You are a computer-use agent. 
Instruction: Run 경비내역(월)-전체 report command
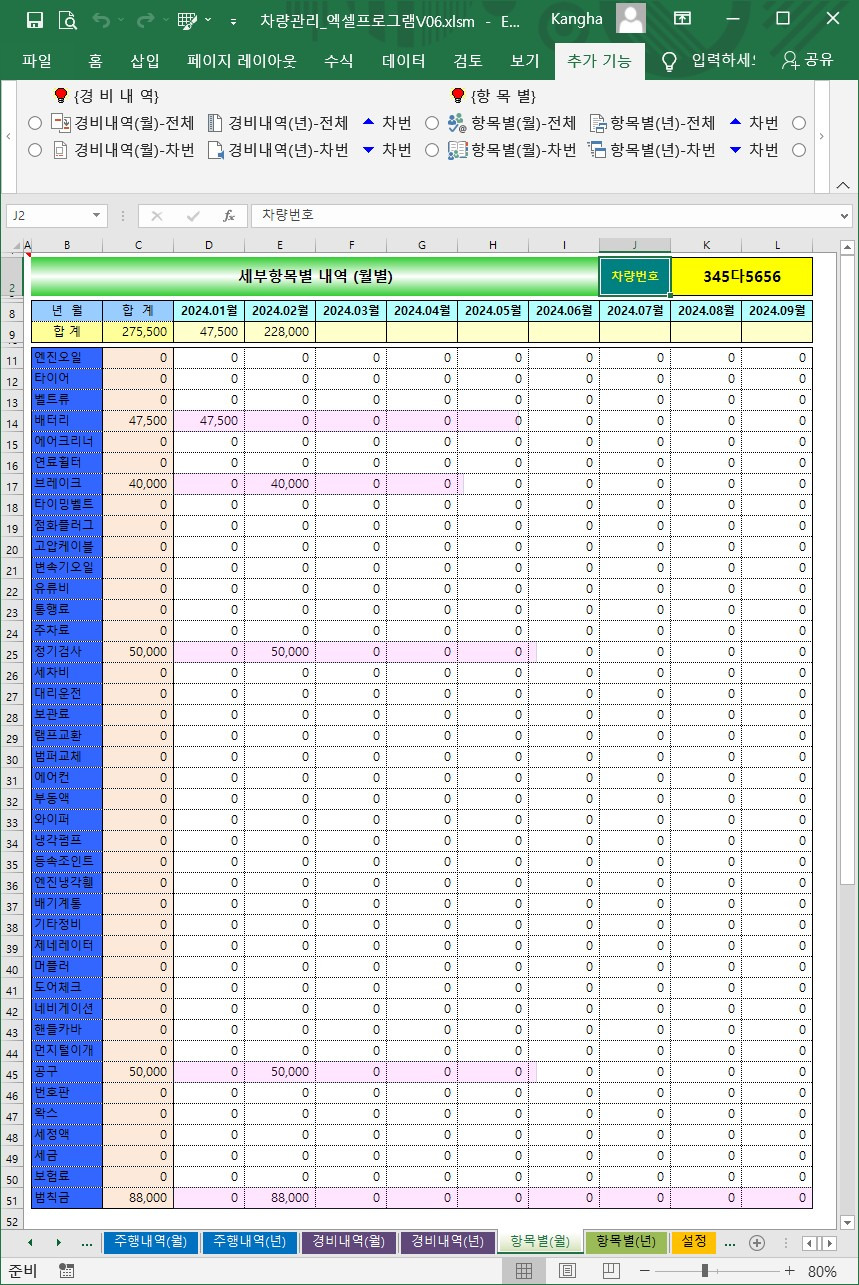click(x=123, y=123)
